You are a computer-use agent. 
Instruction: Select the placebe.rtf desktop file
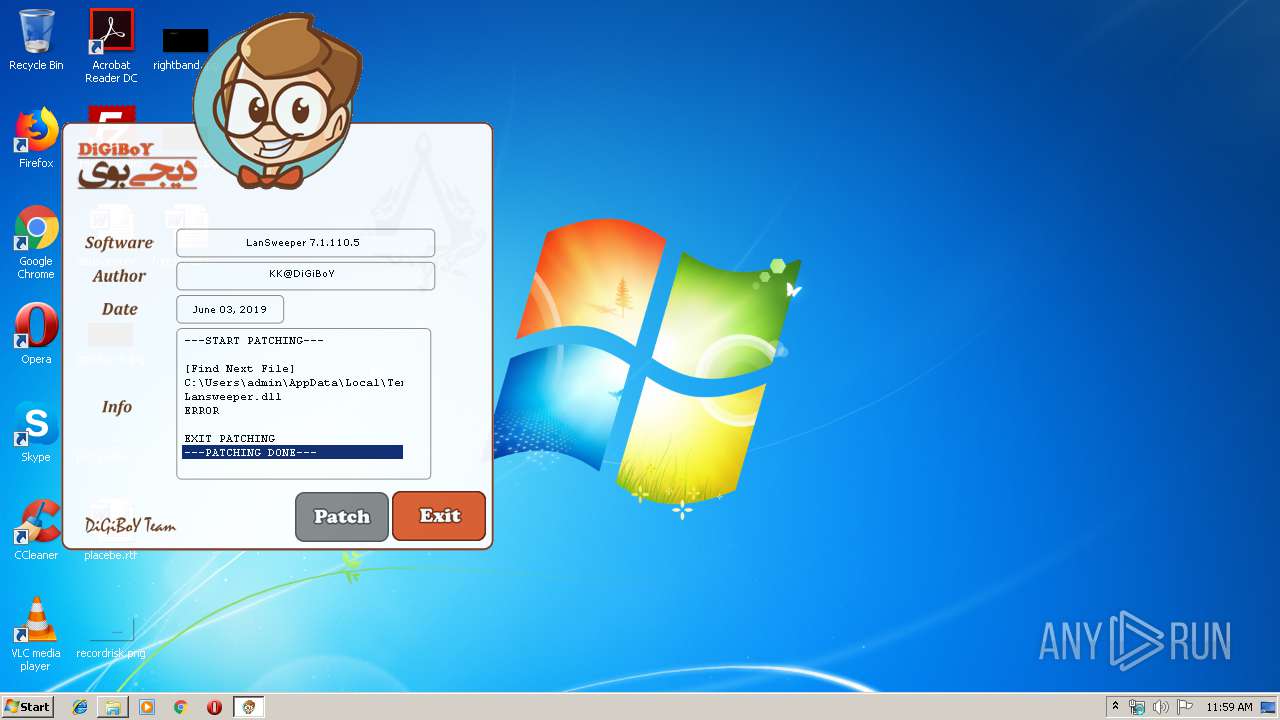pos(111,554)
